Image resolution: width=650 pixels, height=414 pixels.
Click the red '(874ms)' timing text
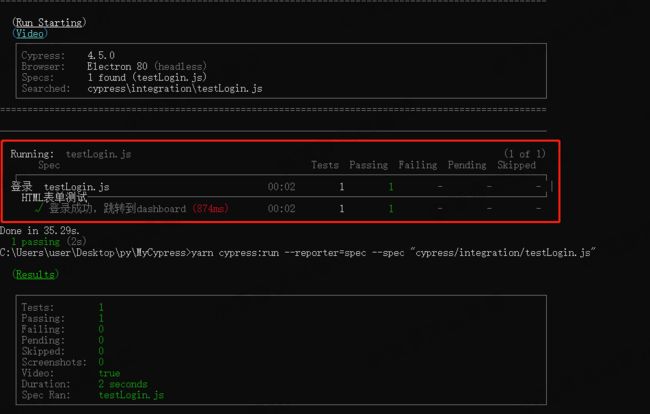click(x=211, y=208)
